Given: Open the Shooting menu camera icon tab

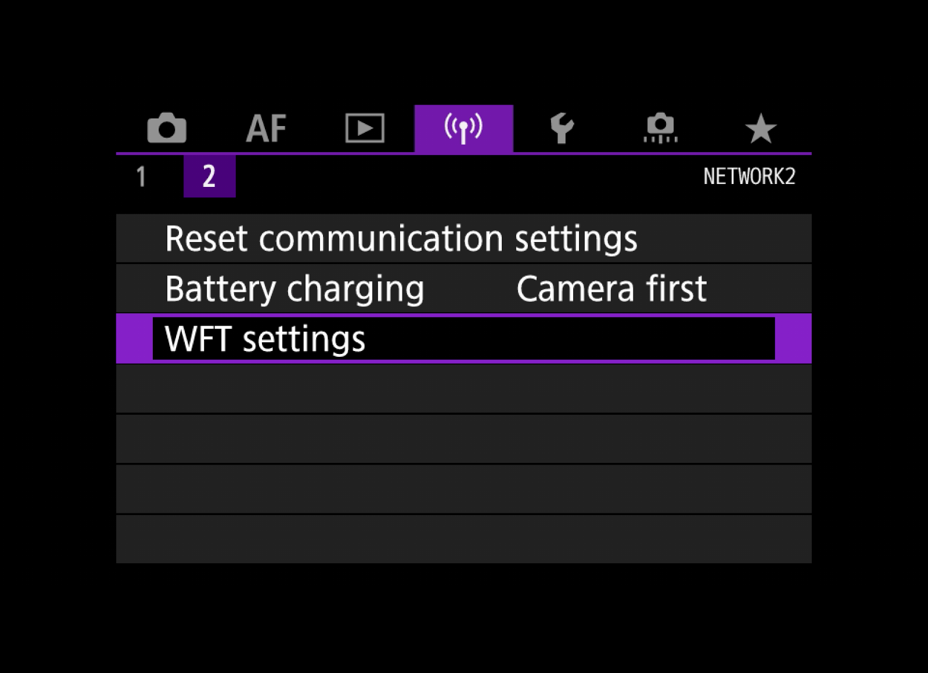Looking at the screenshot, I should [x=167, y=128].
